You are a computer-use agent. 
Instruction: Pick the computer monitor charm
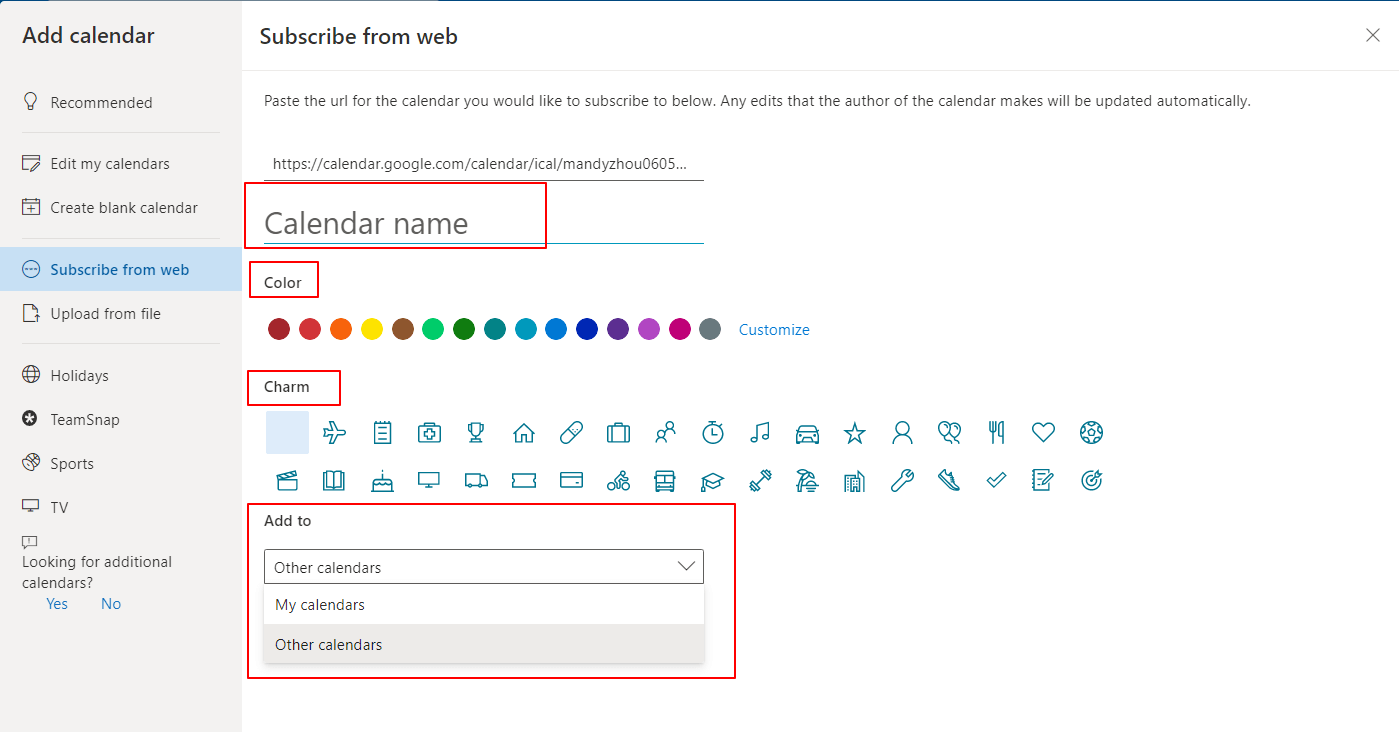click(429, 481)
